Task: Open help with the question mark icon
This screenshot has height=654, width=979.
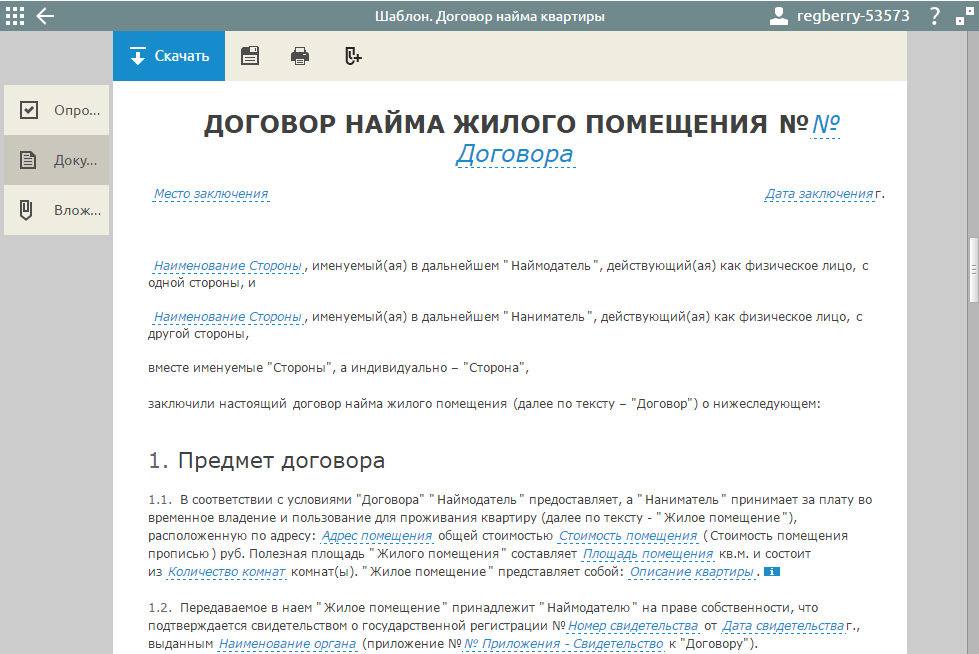Action: click(x=934, y=16)
